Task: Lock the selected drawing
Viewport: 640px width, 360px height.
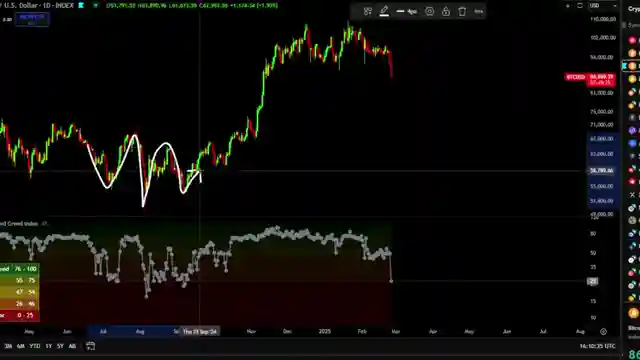Action: point(446,11)
